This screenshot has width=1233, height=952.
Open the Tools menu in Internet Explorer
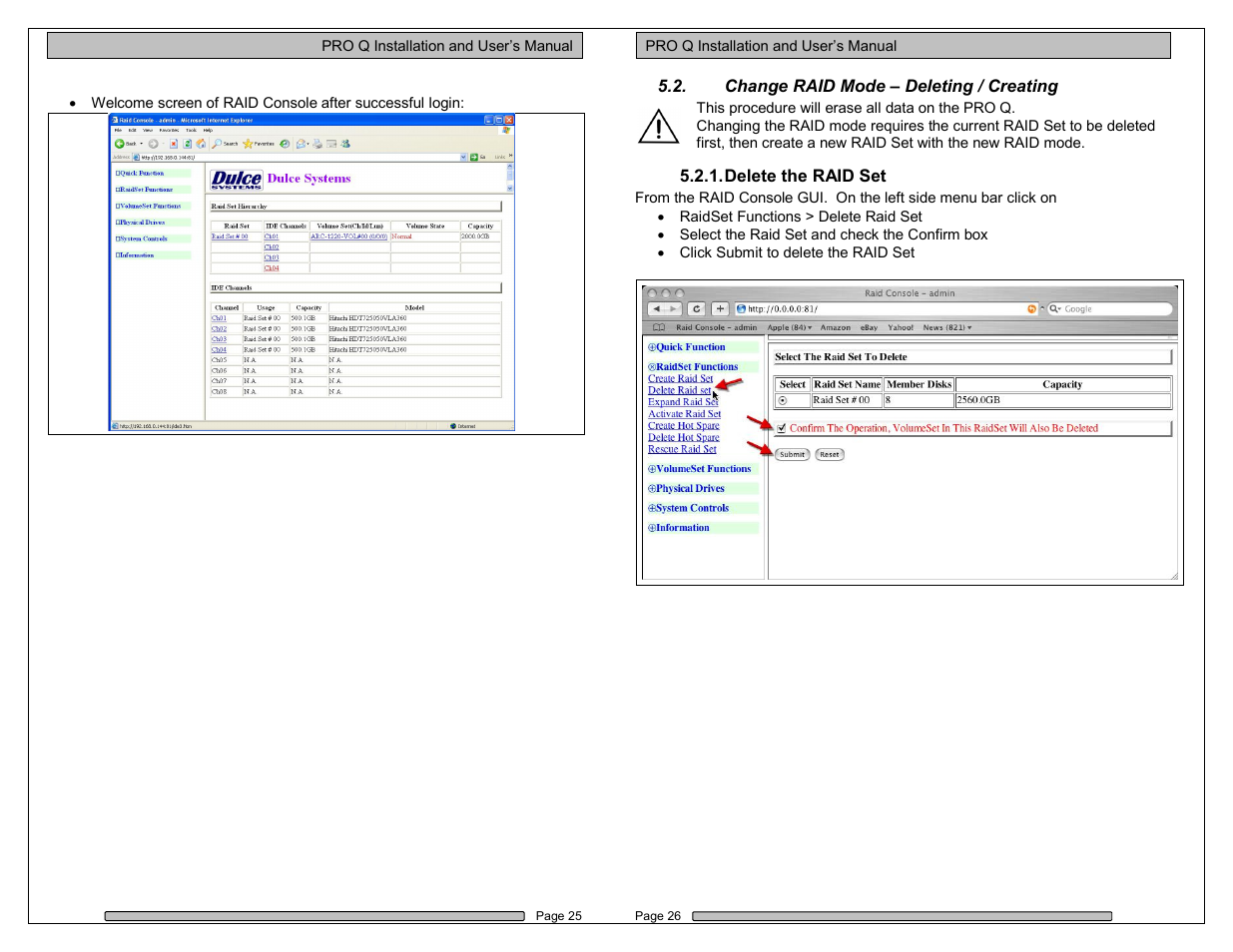(191, 130)
